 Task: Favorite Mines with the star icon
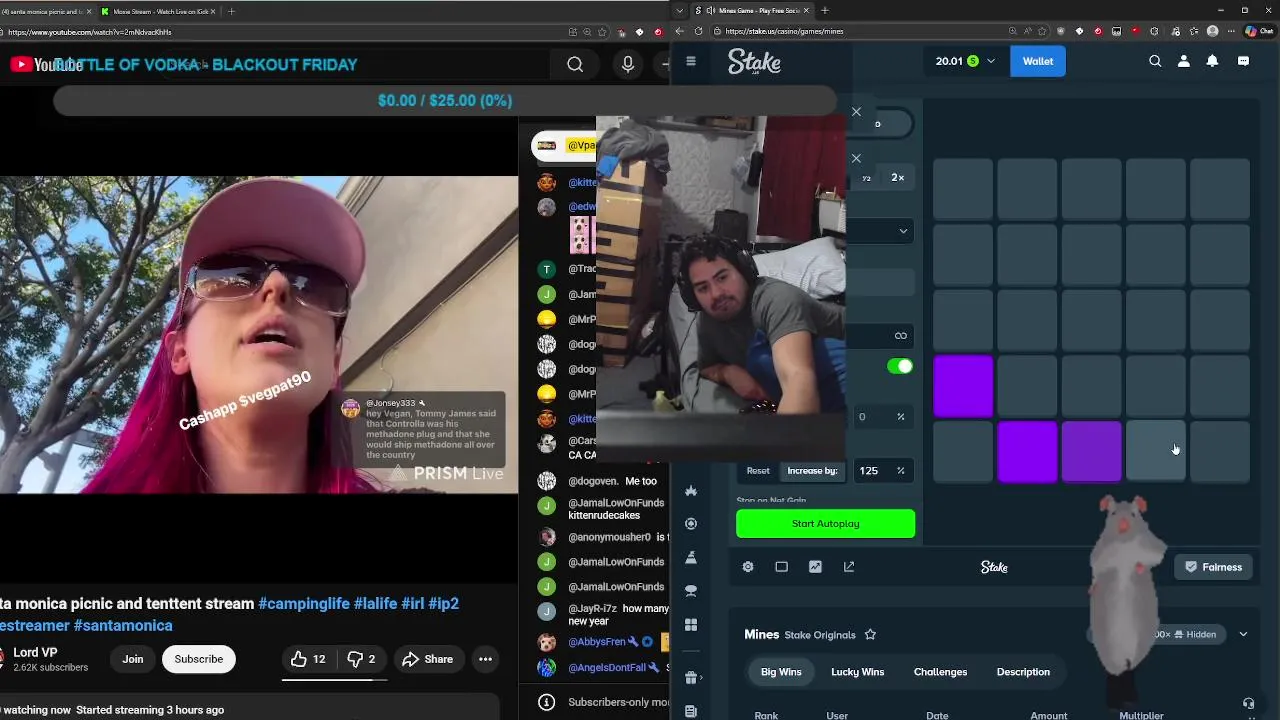(x=870, y=635)
